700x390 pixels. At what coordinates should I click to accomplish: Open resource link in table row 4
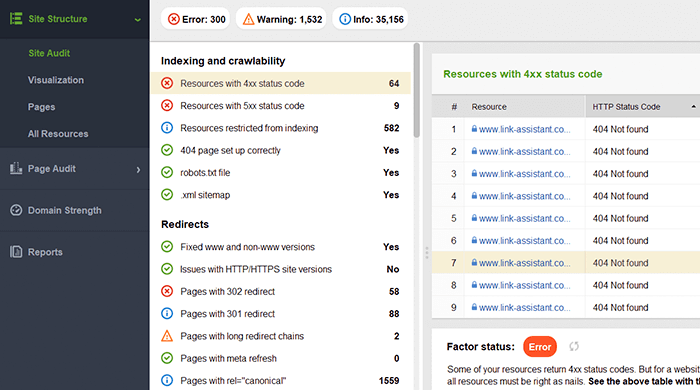coord(525,196)
